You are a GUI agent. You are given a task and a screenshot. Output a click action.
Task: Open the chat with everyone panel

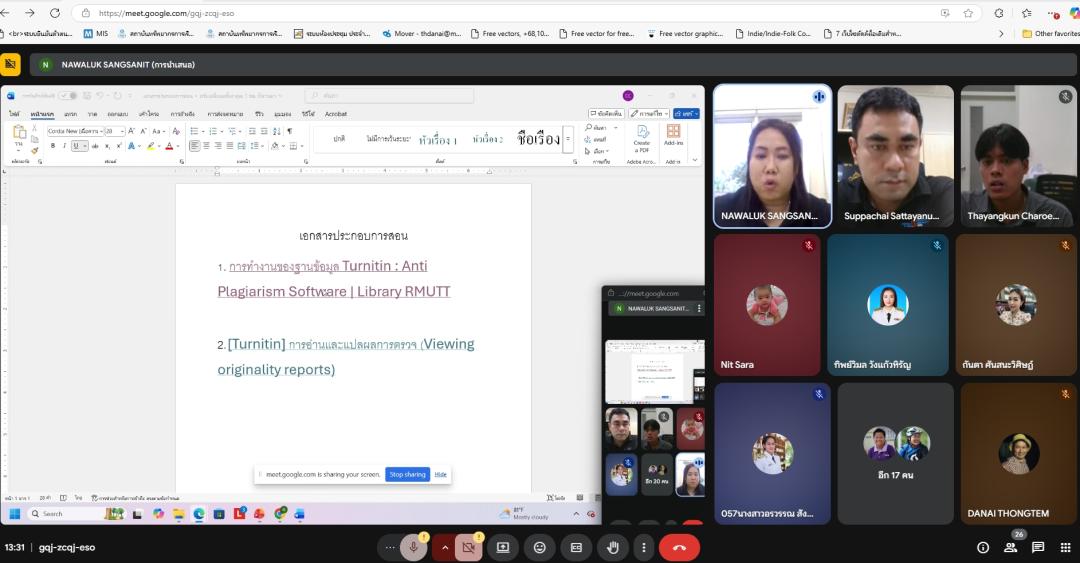[1038, 547]
